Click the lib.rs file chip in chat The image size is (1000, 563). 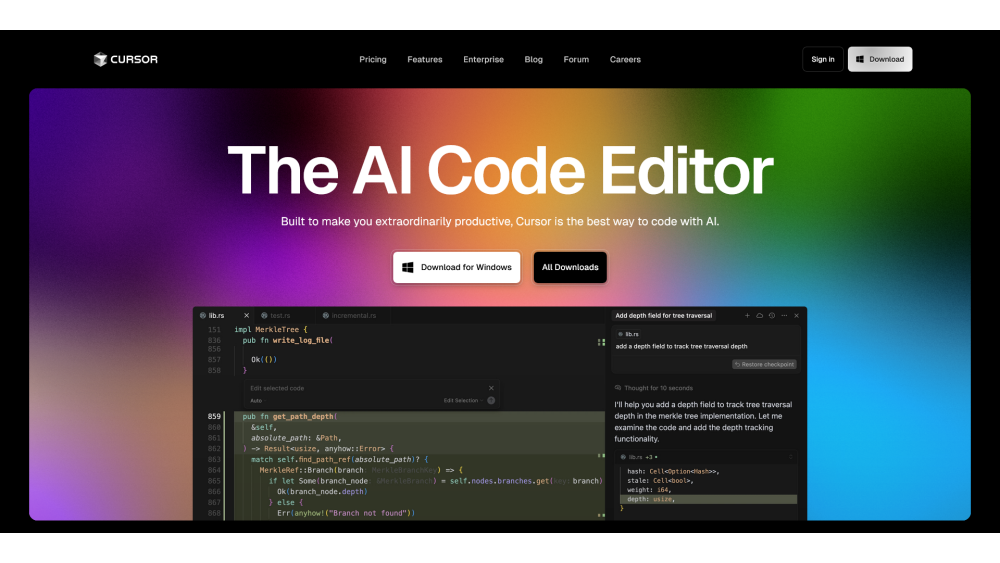coord(628,334)
